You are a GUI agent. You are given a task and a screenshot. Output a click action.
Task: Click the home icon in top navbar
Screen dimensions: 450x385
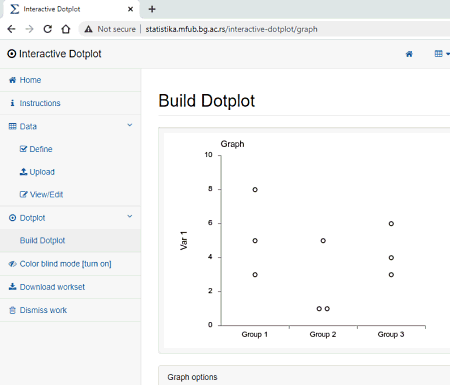[x=409, y=54]
